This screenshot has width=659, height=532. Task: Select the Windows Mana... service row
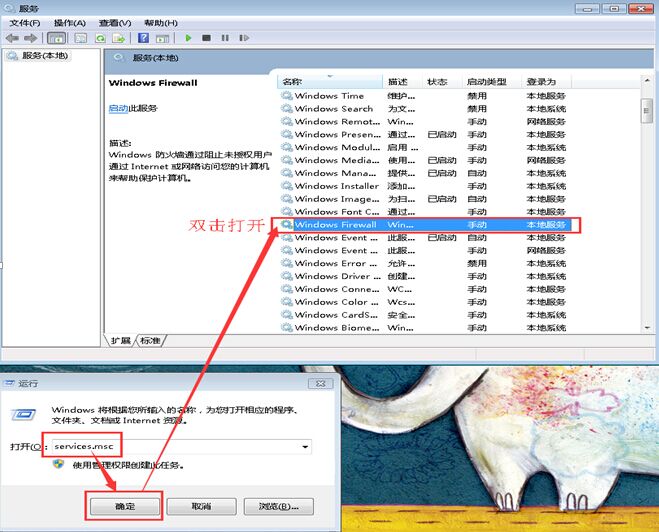point(424,173)
